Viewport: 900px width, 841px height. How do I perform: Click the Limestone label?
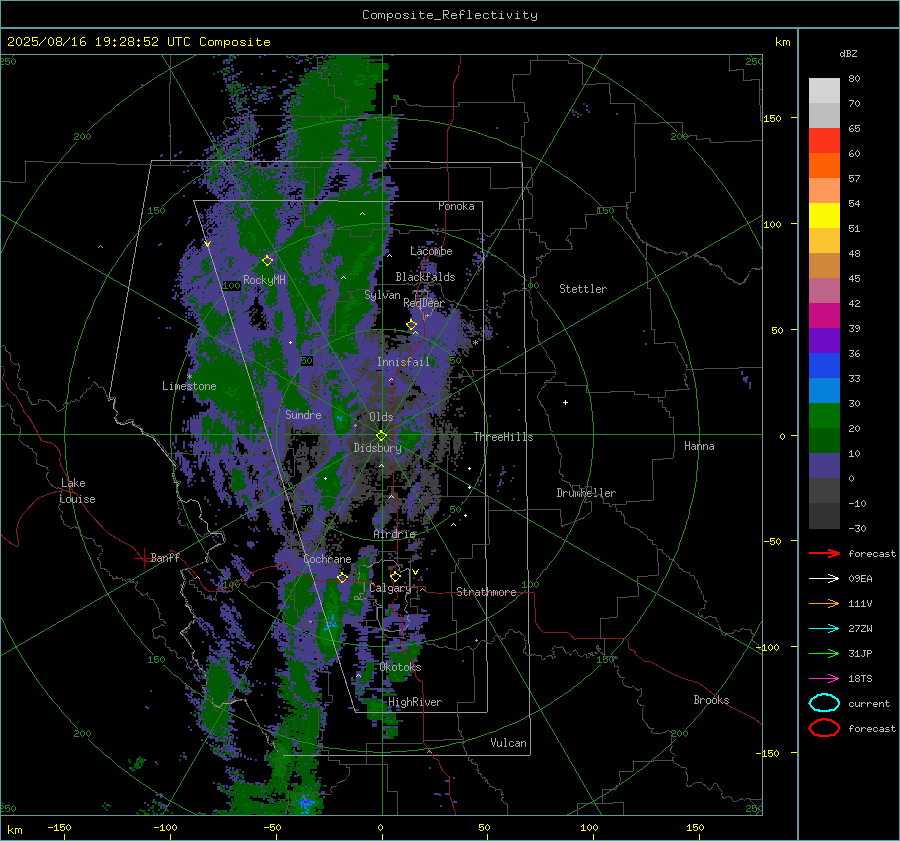coord(189,386)
